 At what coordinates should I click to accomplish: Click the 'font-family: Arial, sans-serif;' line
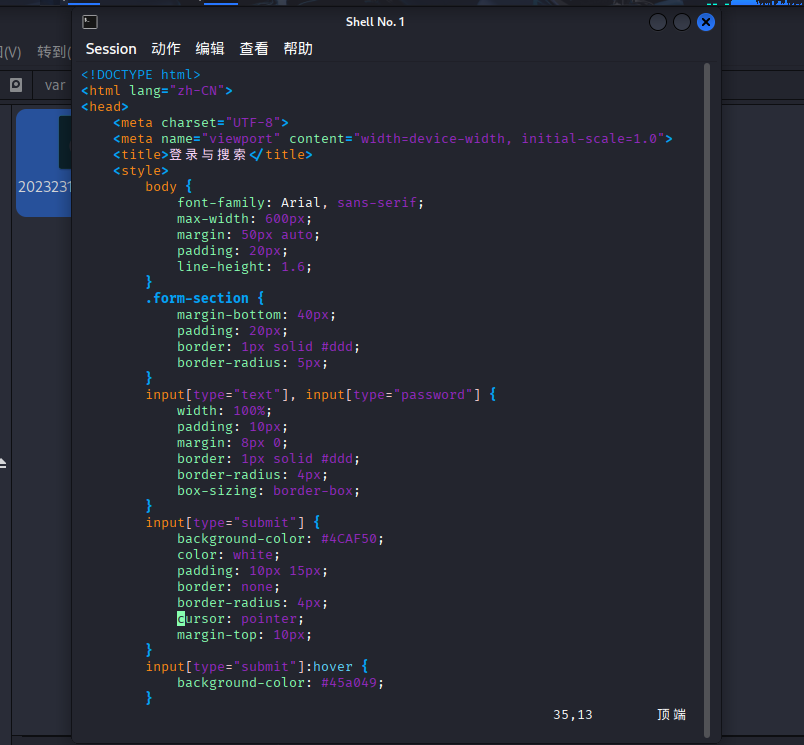pos(300,203)
